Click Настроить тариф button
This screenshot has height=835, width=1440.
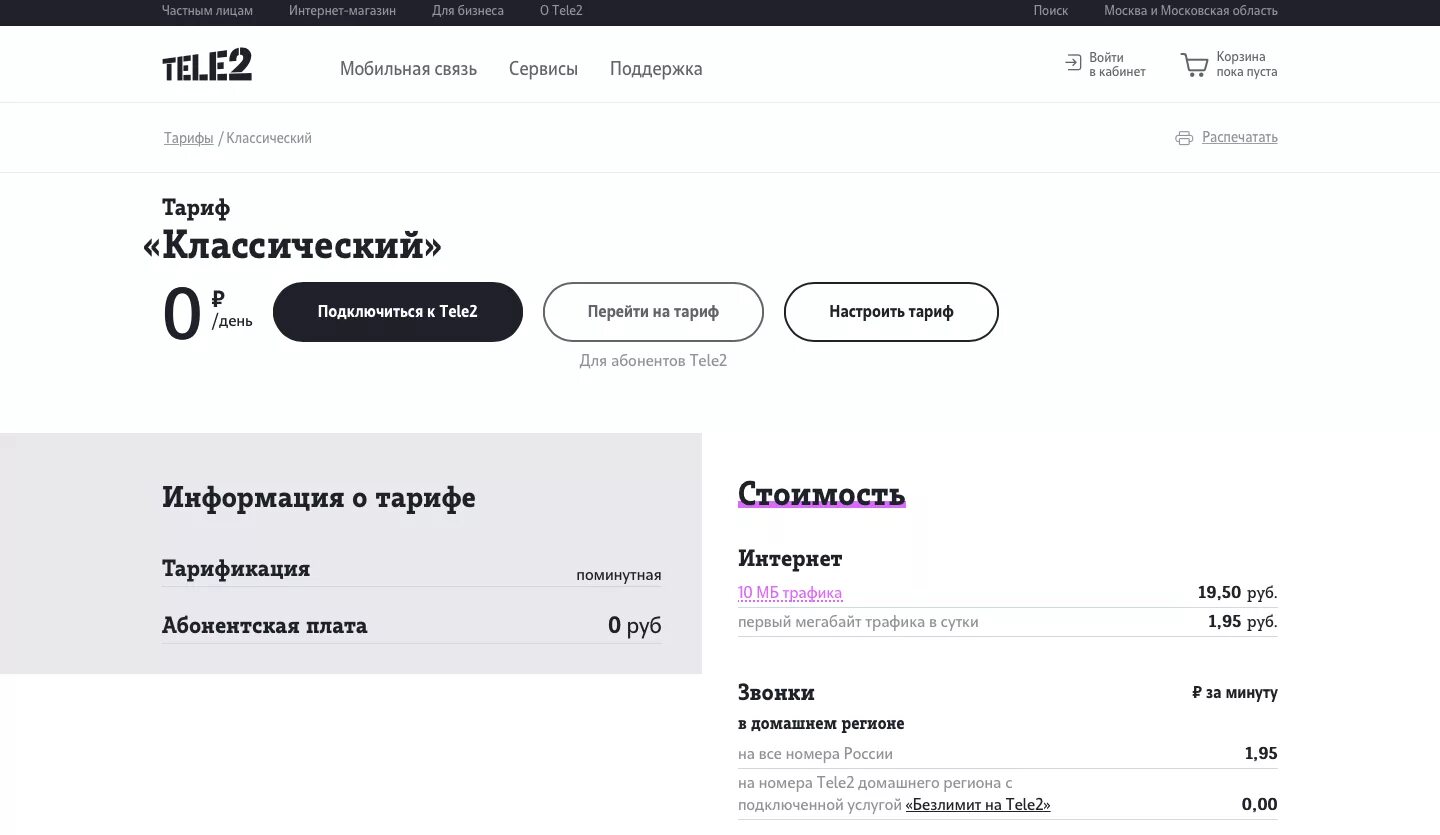891,312
